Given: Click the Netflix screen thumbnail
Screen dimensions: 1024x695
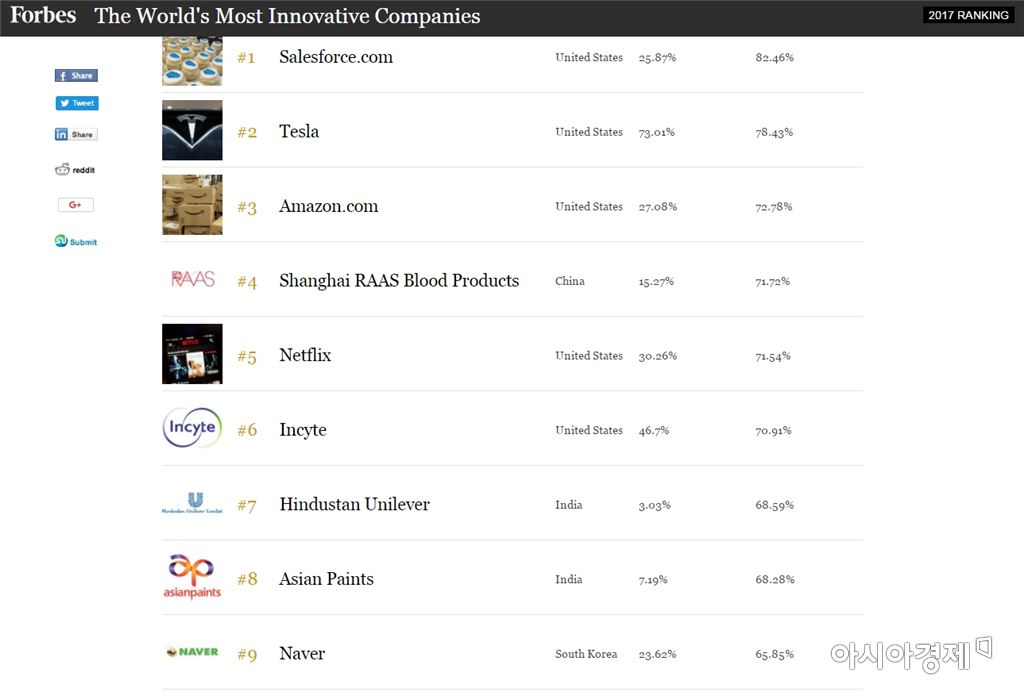Looking at the screenshot, I should 192,354.
